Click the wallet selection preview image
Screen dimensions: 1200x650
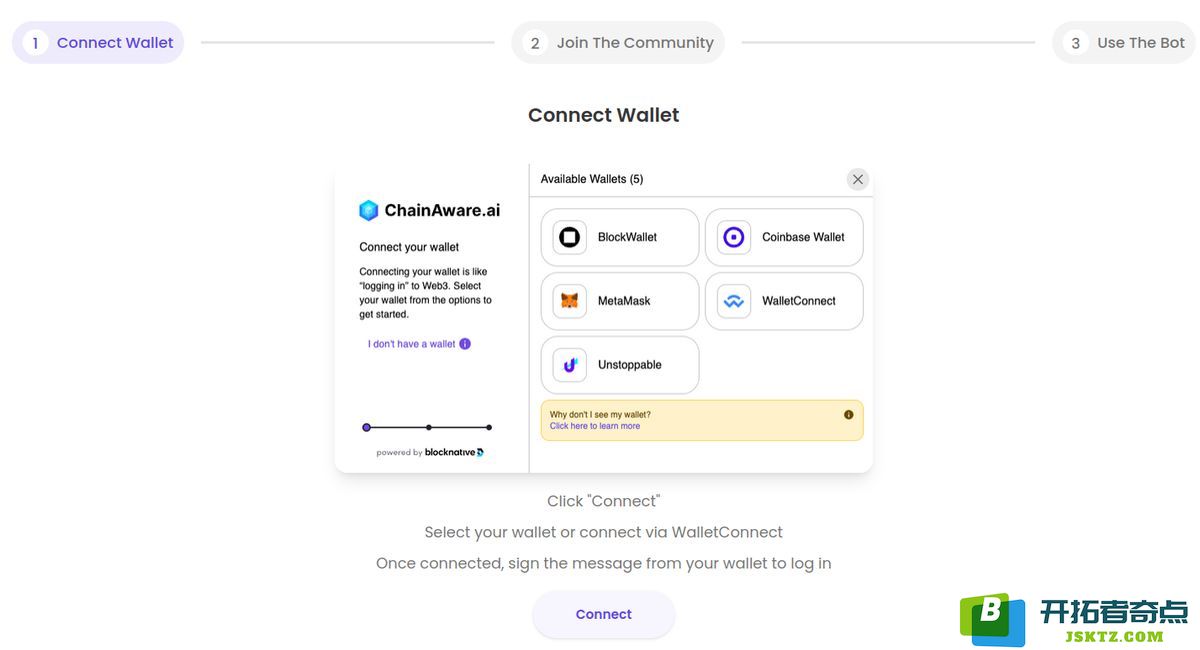click(604, 318)
